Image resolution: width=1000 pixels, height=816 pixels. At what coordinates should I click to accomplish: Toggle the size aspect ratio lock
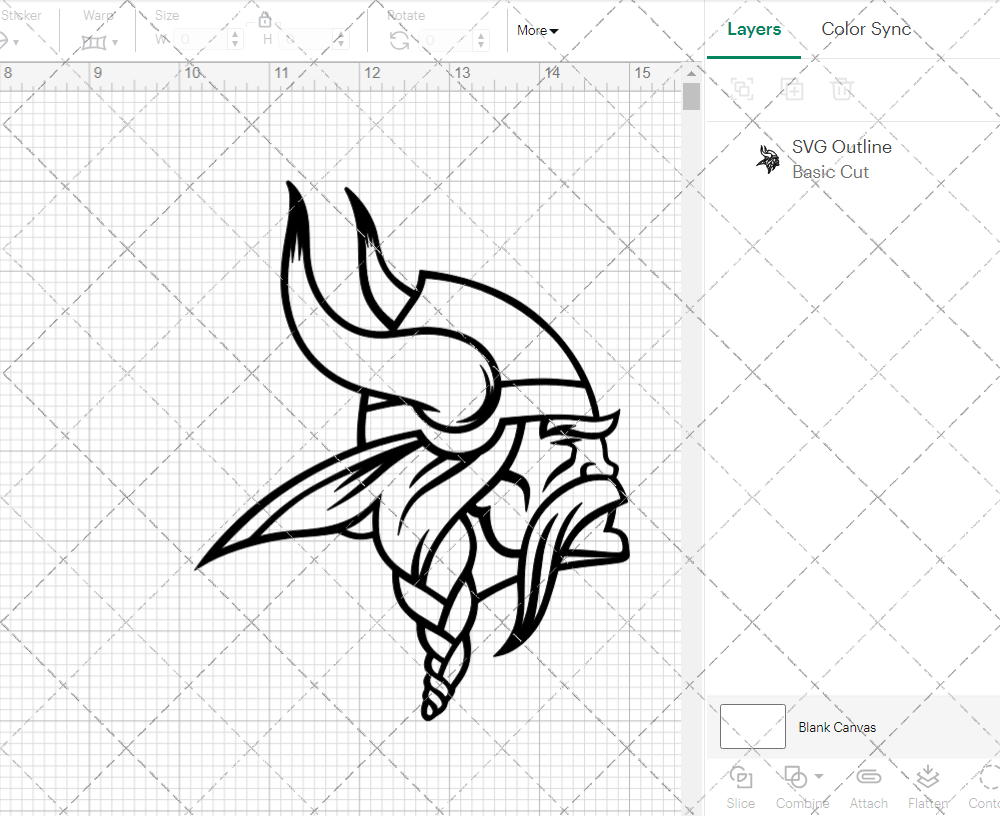click(265, 20)
